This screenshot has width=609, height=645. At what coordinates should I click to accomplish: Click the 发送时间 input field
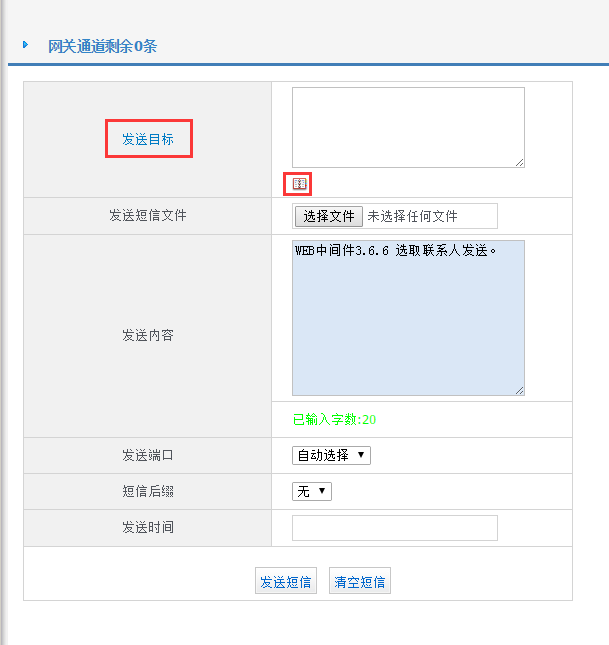[394, 528]
